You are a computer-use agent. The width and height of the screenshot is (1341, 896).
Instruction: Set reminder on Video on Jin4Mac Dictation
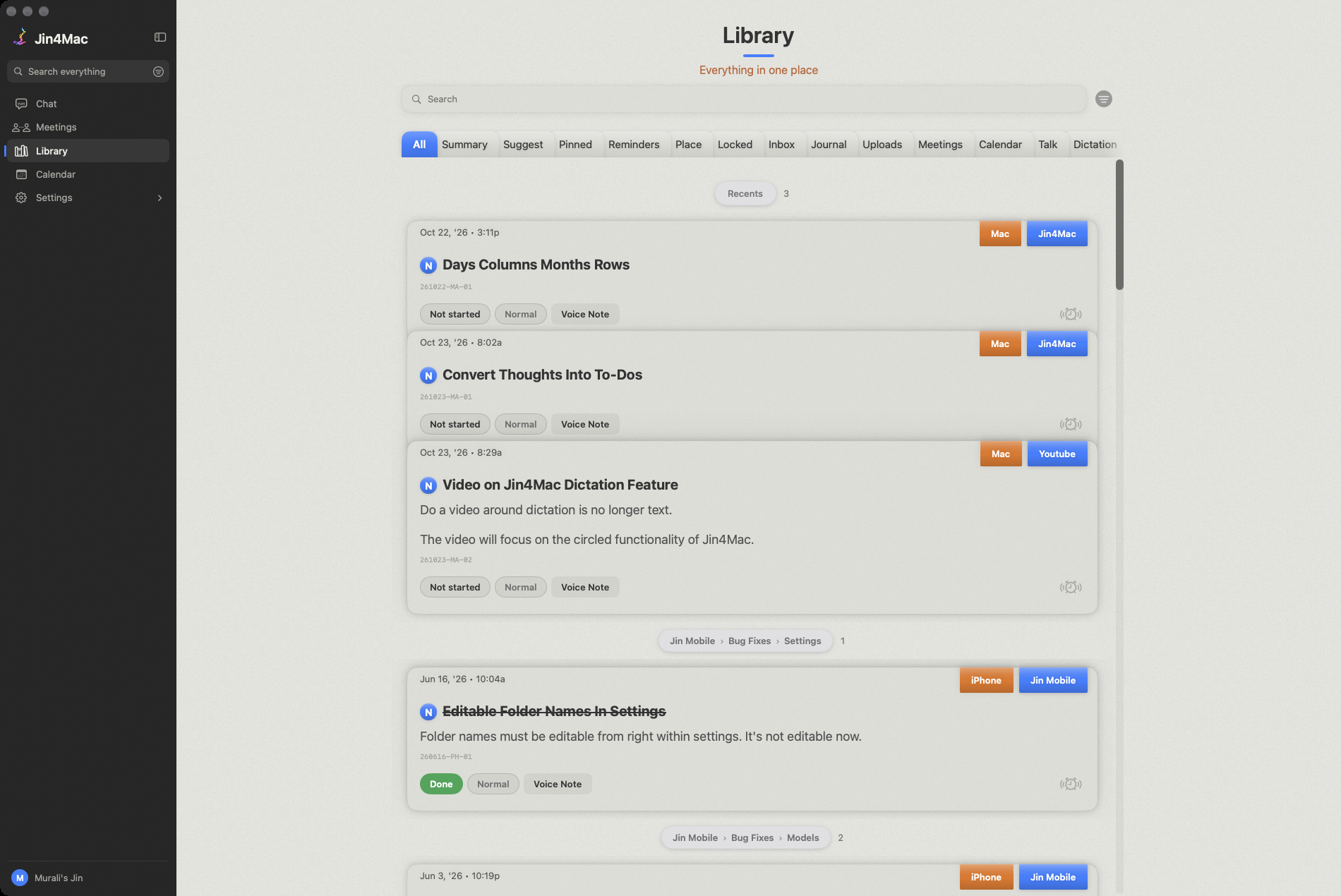pyautogui.click(x=1071, y=587)
